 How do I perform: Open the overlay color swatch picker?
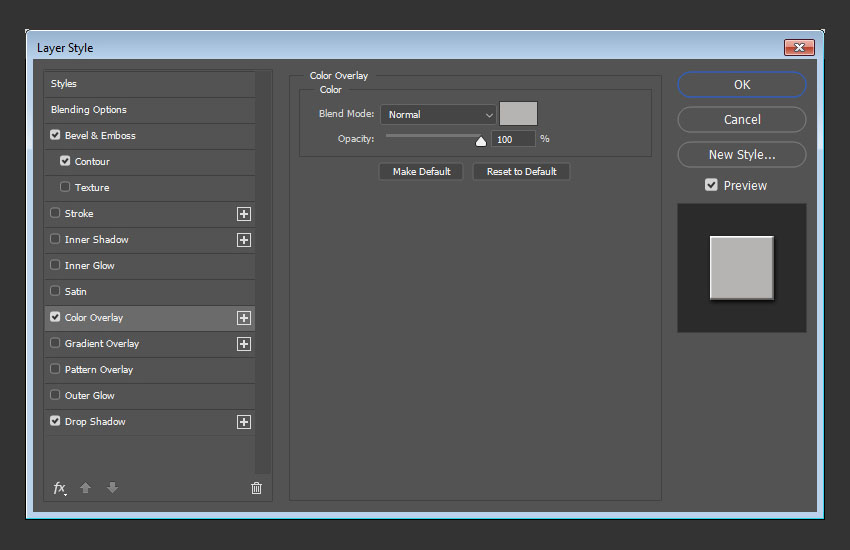tap(518, 114)
